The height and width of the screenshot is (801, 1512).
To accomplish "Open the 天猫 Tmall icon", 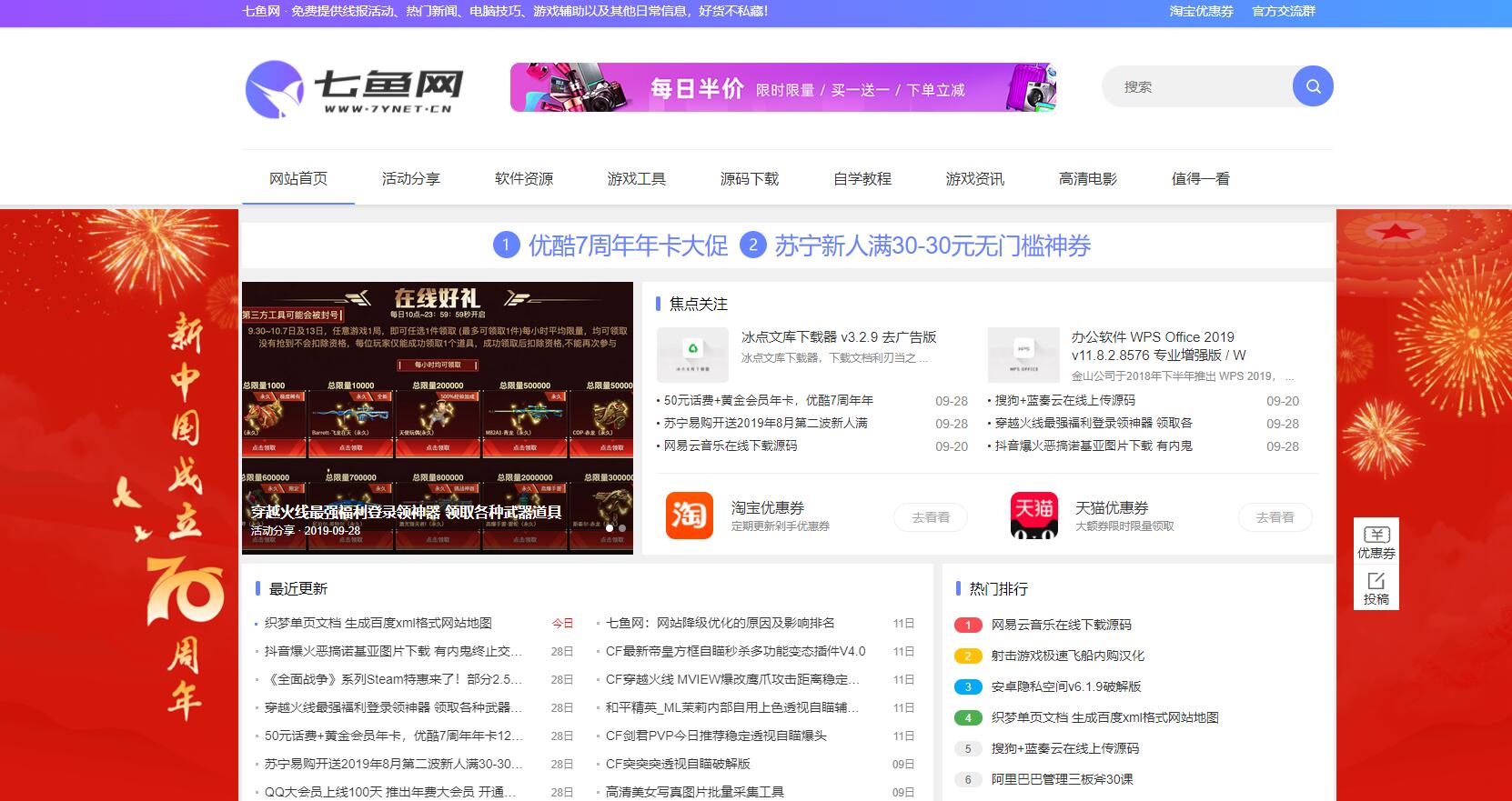I will 1033,516.
